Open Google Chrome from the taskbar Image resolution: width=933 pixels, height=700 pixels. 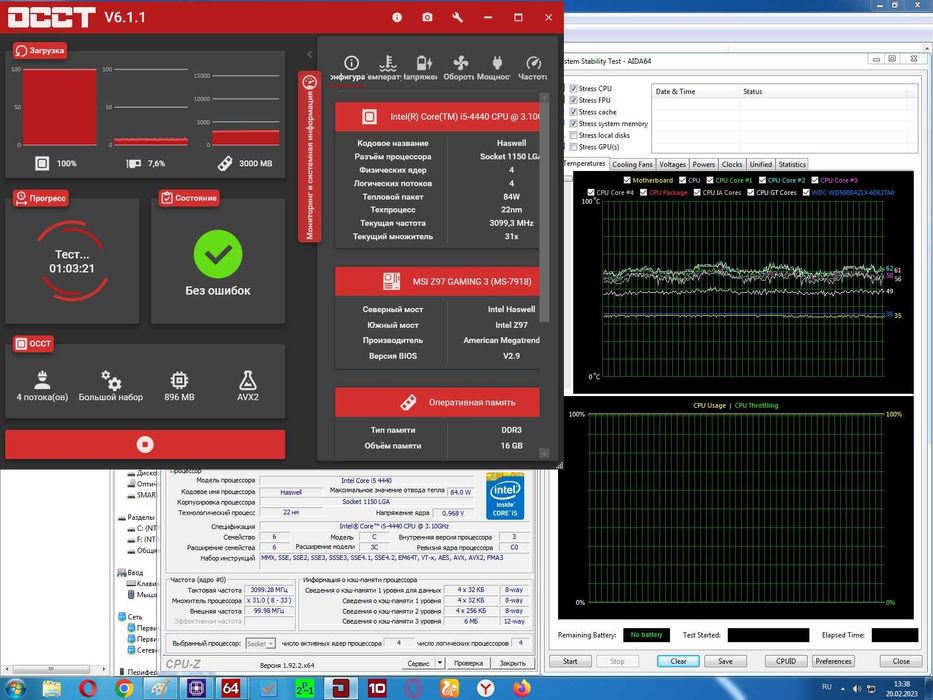pos(124,689)
